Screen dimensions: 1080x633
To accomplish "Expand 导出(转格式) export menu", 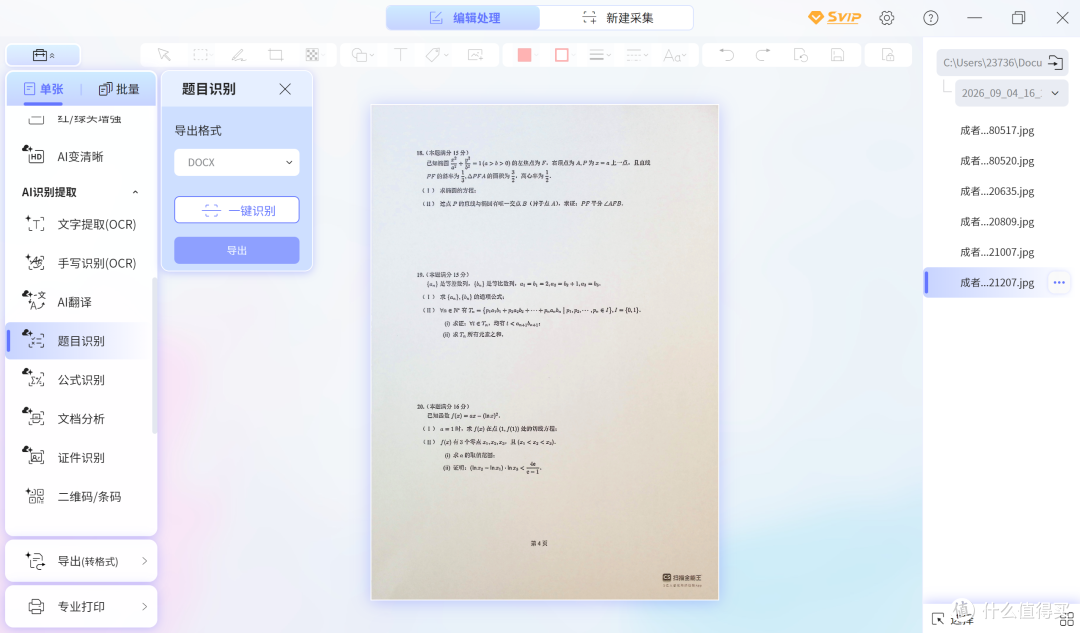I will (81, 561).
